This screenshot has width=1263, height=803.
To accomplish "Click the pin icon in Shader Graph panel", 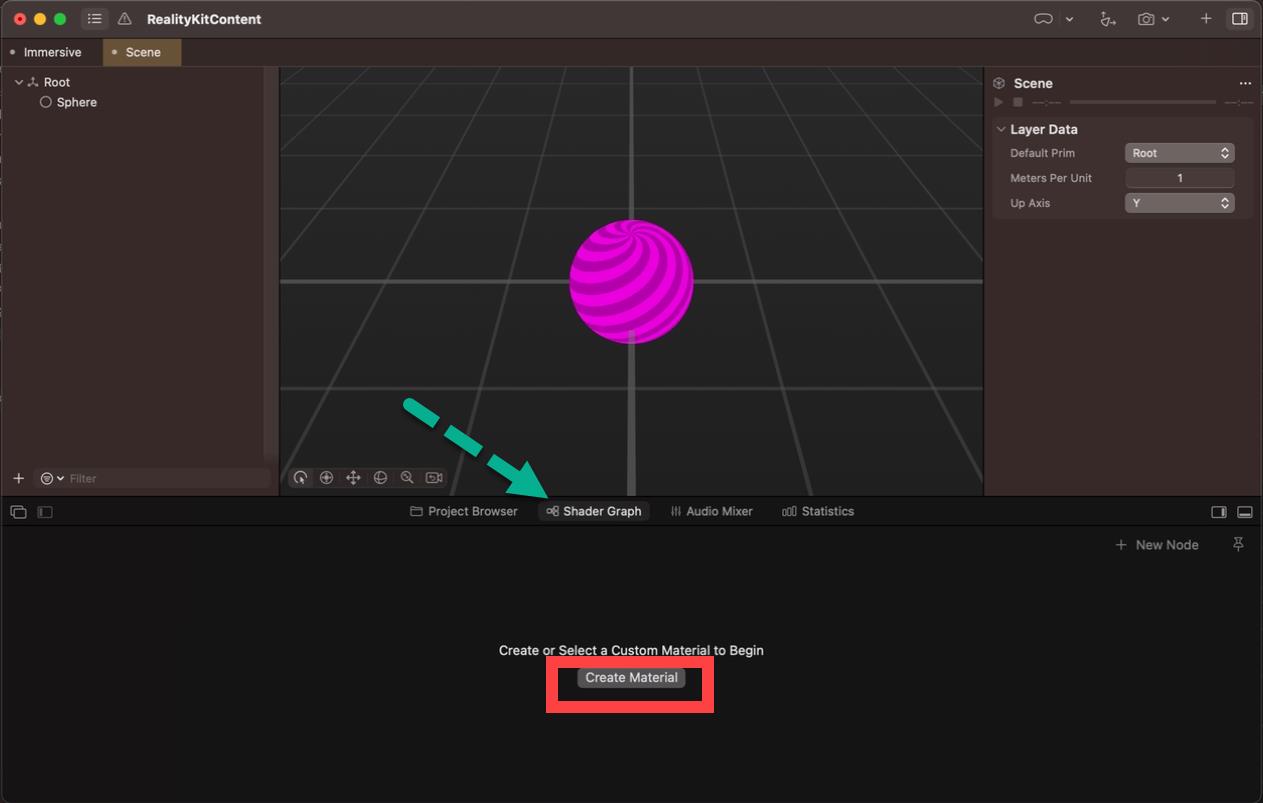I will 1238,544.
